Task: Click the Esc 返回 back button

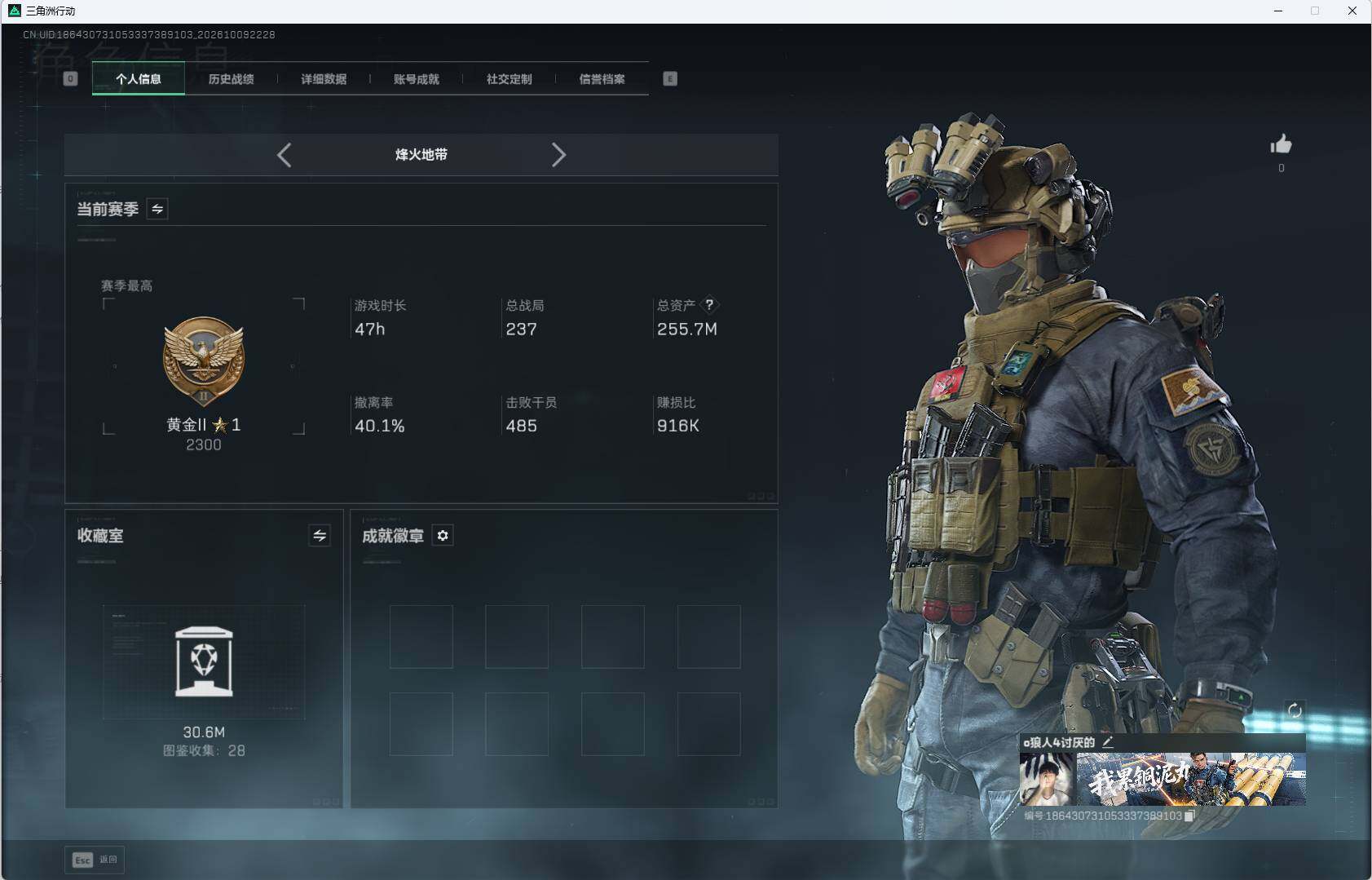Action: coord(95,860)
